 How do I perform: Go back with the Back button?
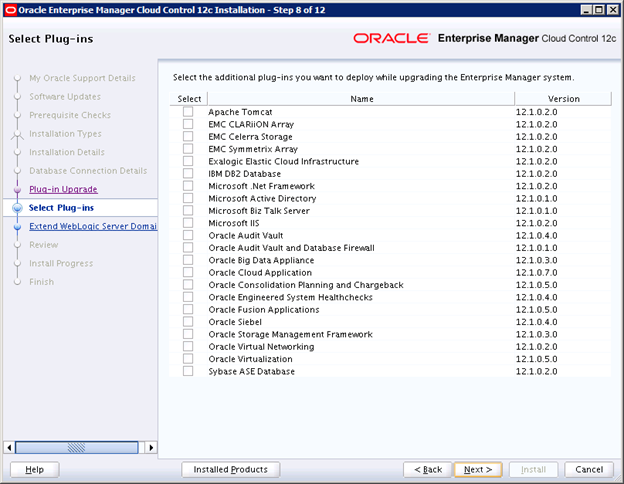pyautogui.click(x=428, y=470)
